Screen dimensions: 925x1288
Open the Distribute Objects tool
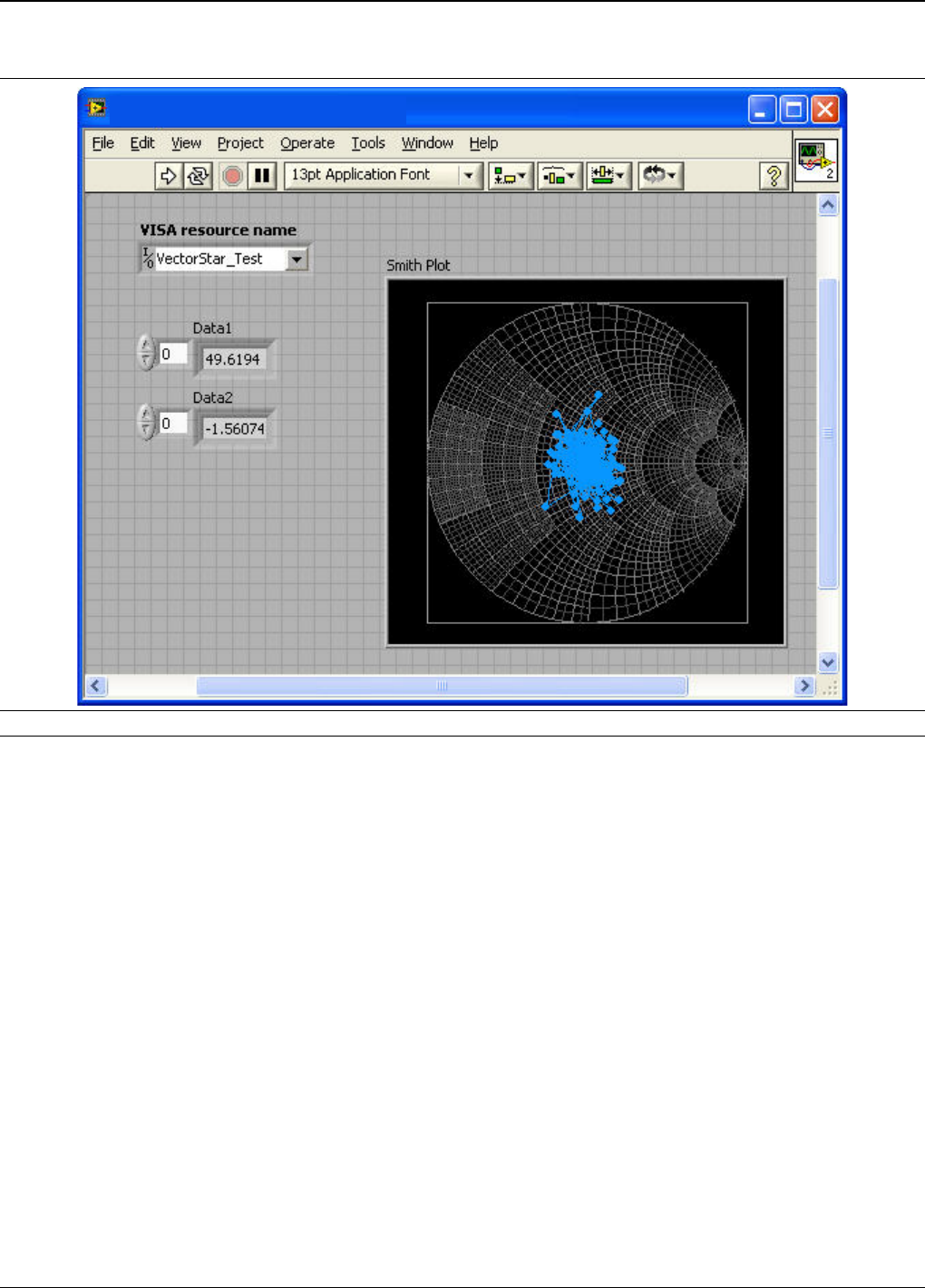pos(560,176)
